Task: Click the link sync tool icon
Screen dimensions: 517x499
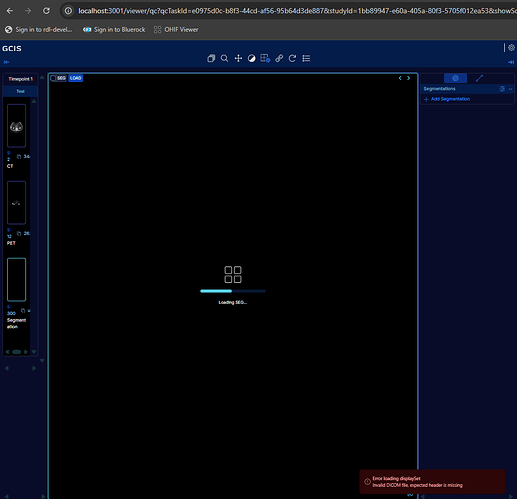Action: click(x=279, y=58)
